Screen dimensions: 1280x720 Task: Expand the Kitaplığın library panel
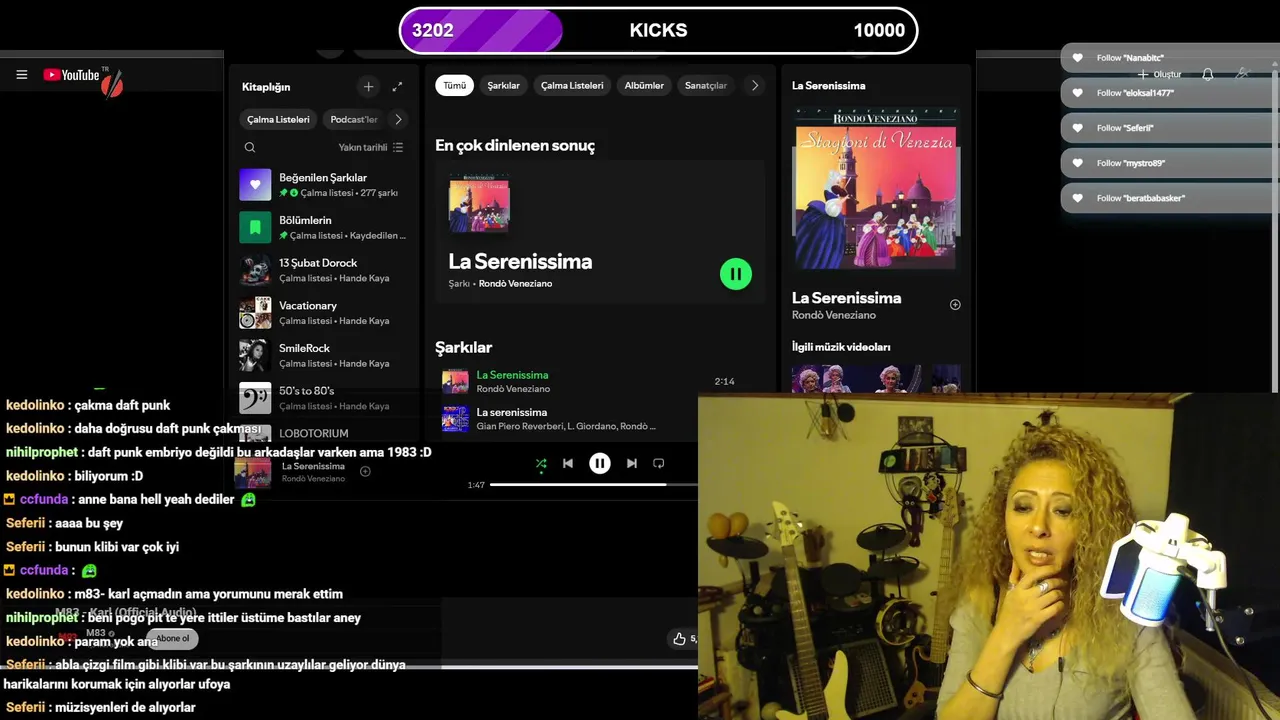(x=397, y=87)
